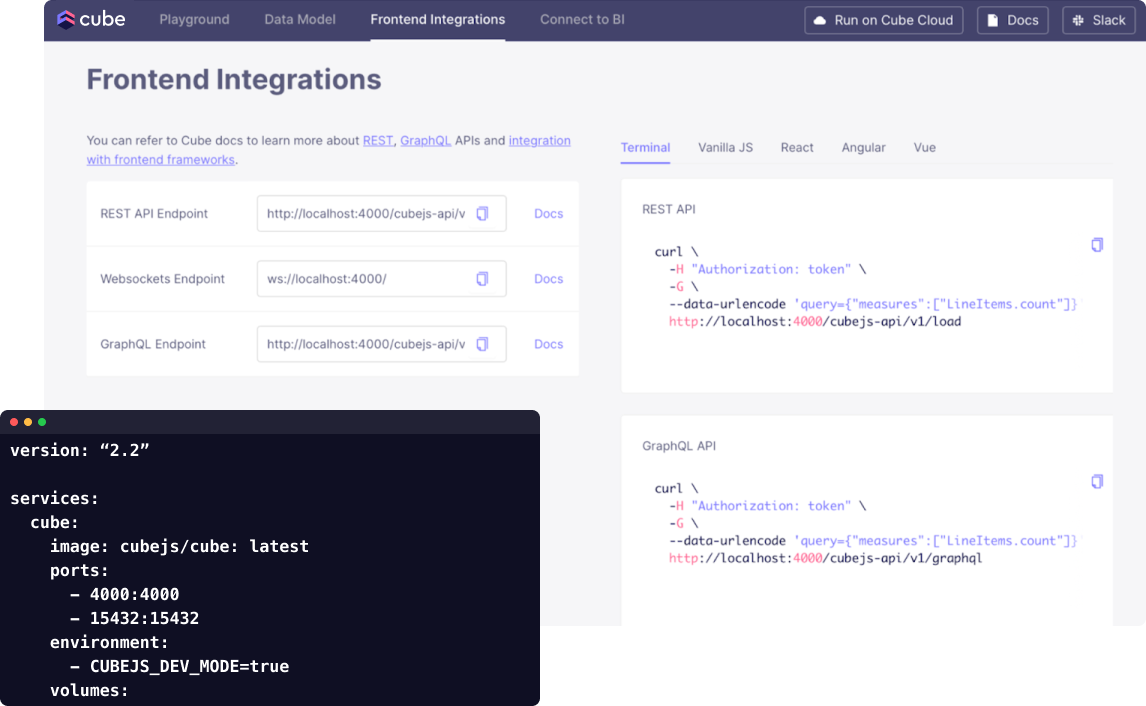Open Docs link for Websockets Endpoint
The image size is (1146, 706).
(x=548, y=279)
